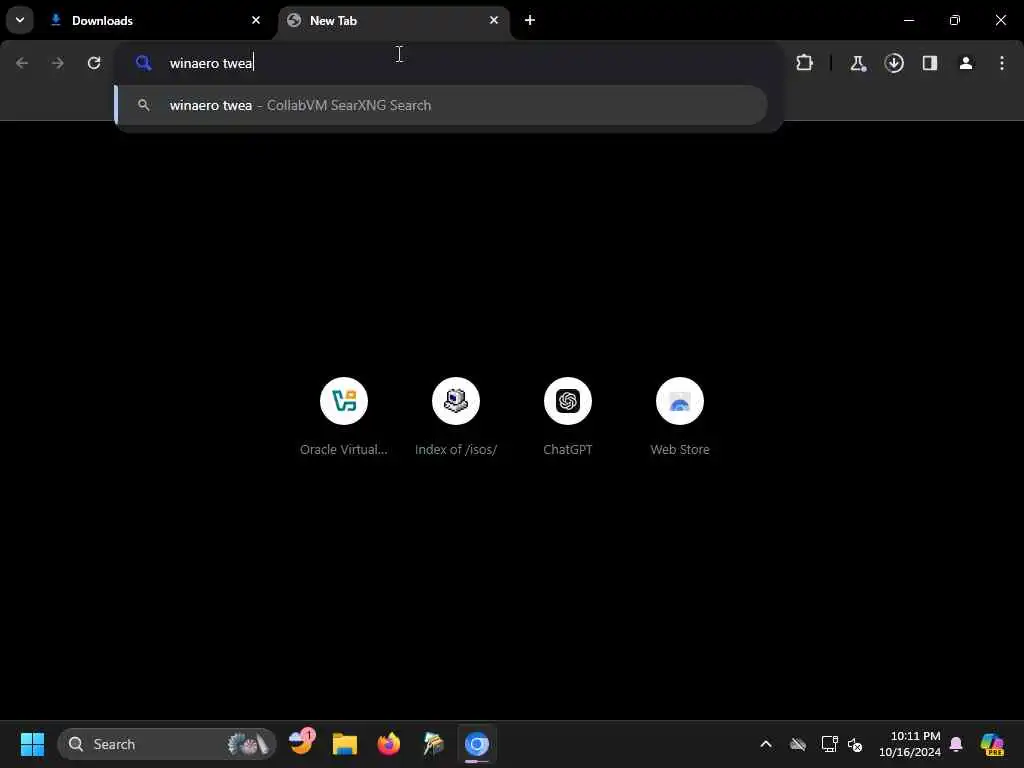This screenshot has height=768, width=1024.
Task: Minimize the browser window
Action: tap(908, 20)
